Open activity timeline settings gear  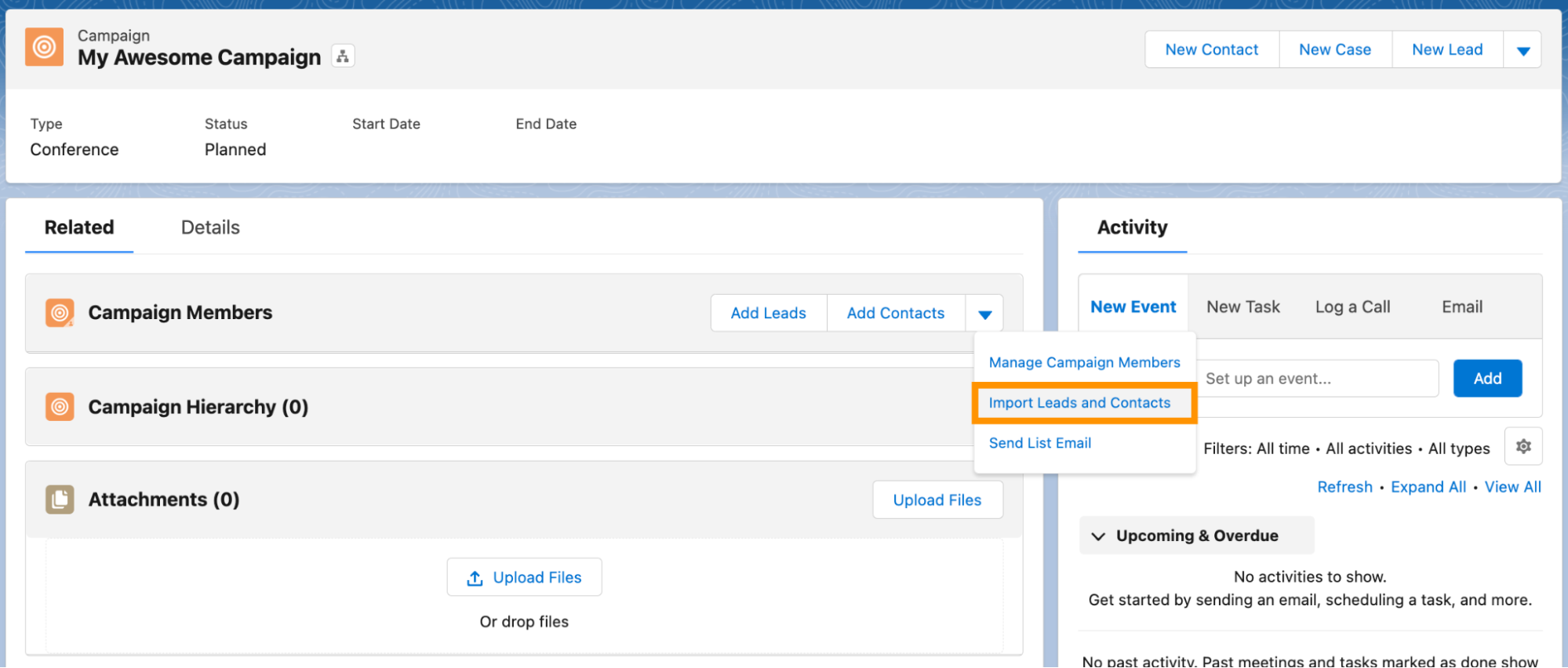pyautogui.click(x=1523, y=447)
